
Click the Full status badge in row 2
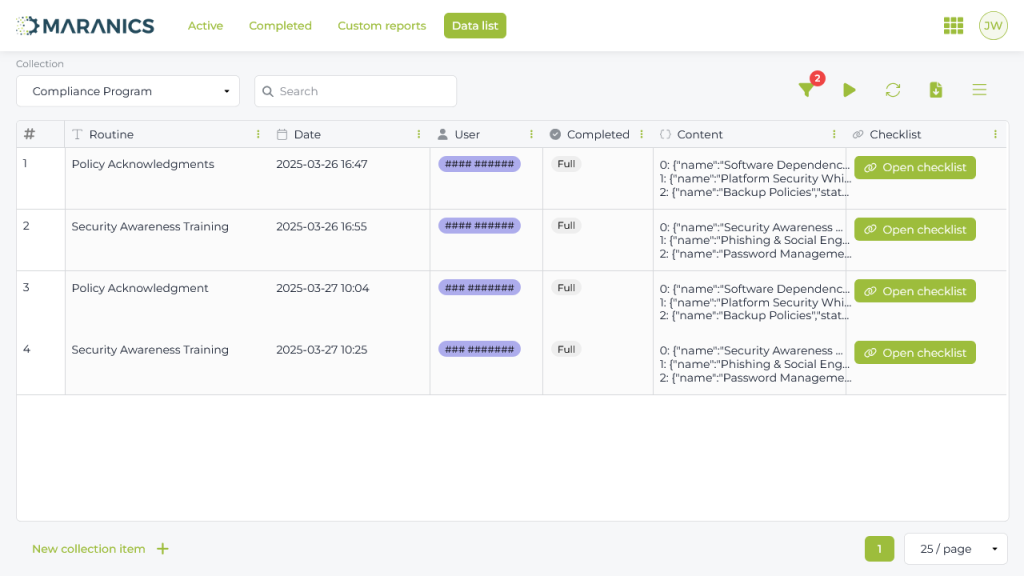[566, 225]
